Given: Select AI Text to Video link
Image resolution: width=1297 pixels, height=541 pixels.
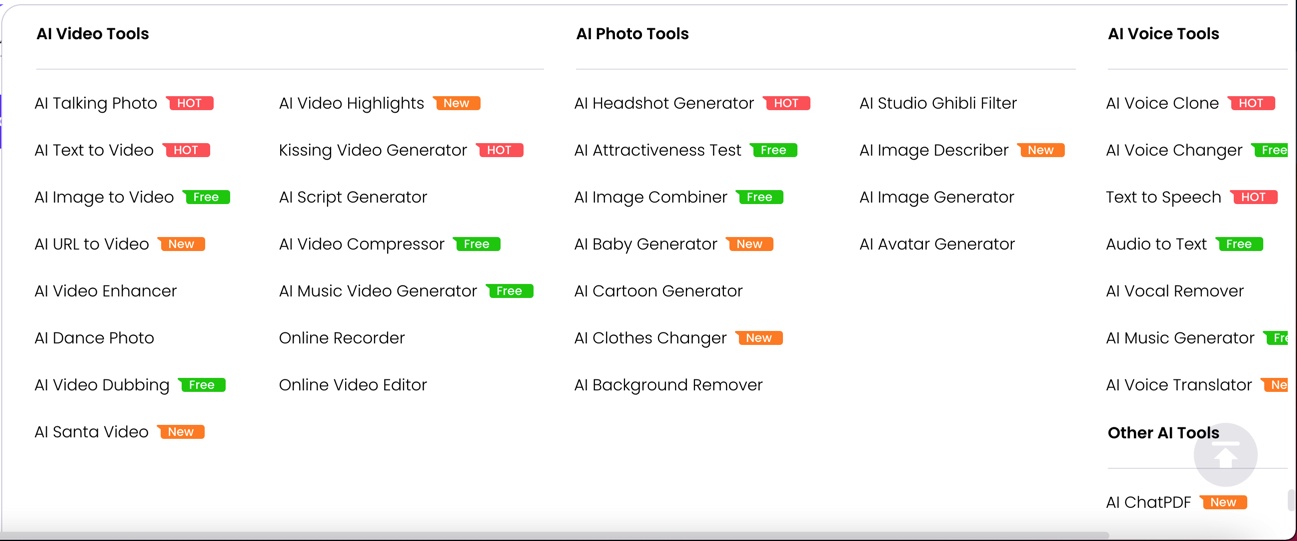Looking at the screenshot, I should 94,150.
